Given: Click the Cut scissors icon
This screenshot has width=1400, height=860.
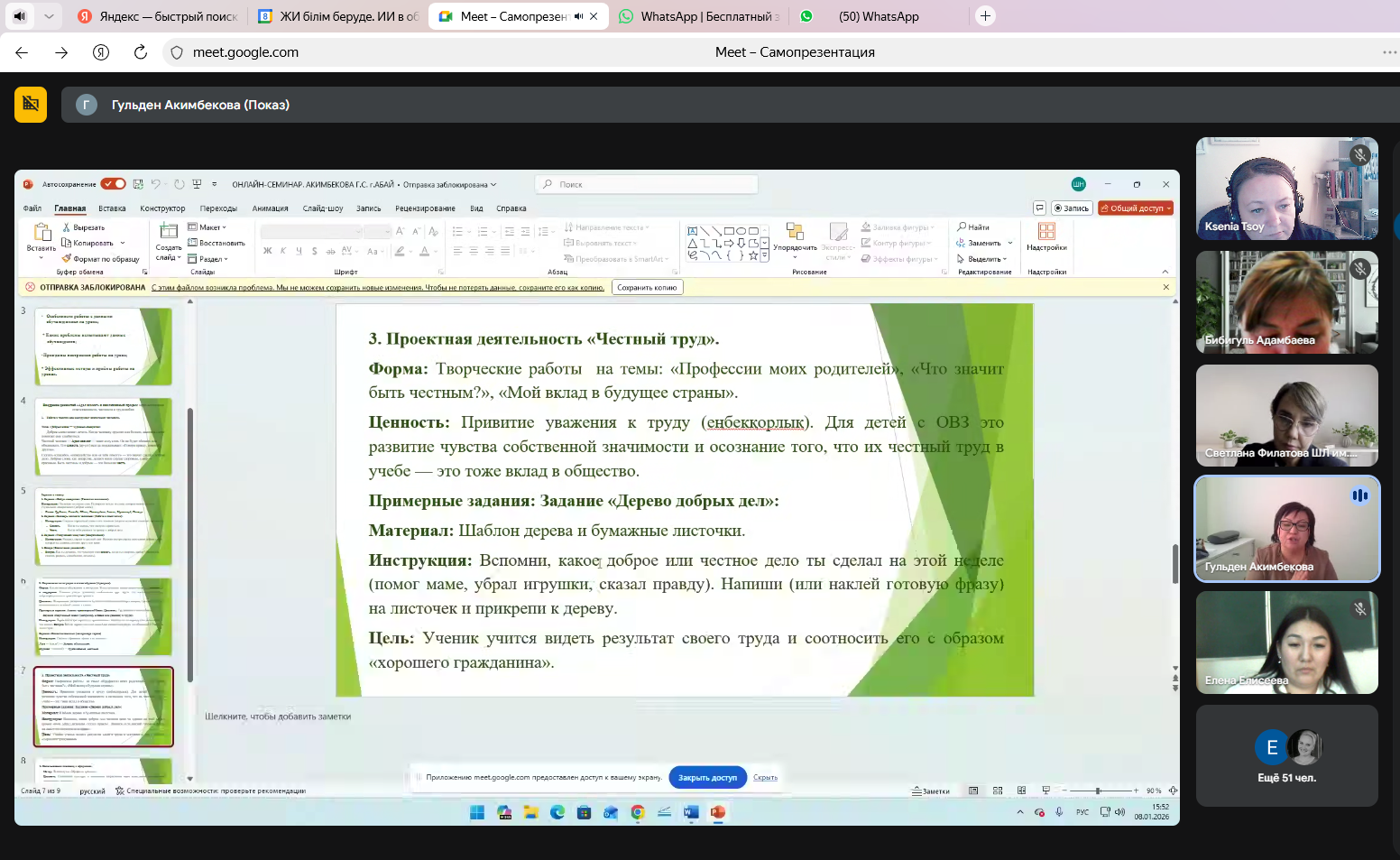Looking at the screenshot, I should (67, 227).
